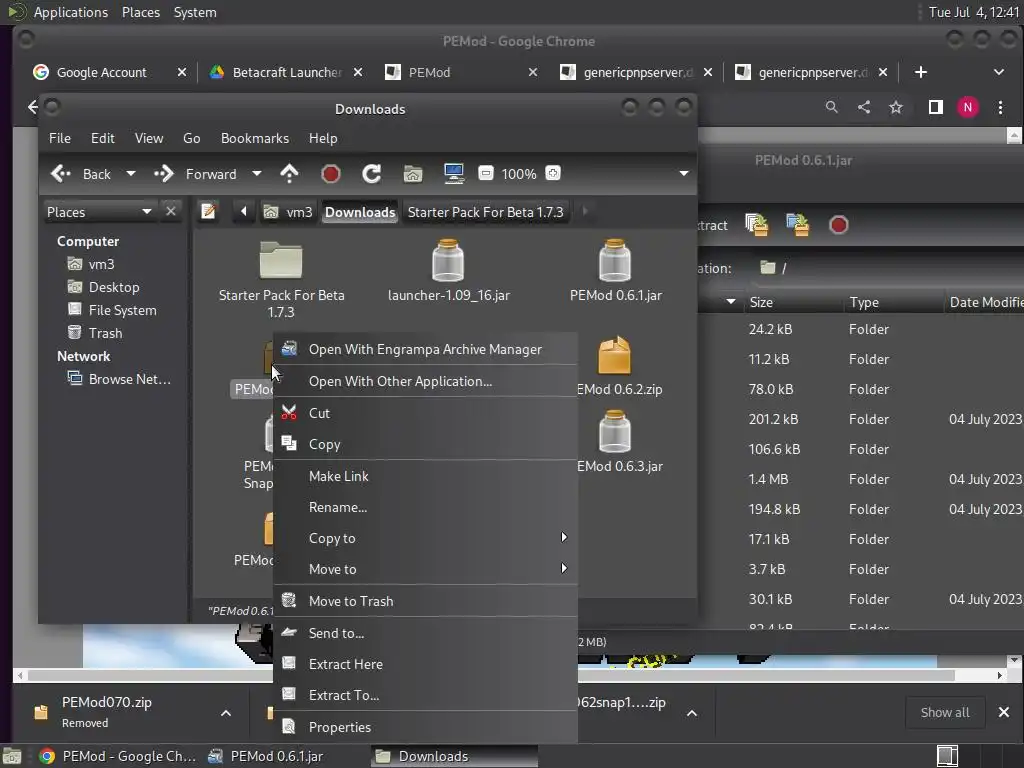Select Starter Pack For Beta 1.7.3 path button
The width and height of the screenshot is (1024, 768).
[x=485, y=212]
